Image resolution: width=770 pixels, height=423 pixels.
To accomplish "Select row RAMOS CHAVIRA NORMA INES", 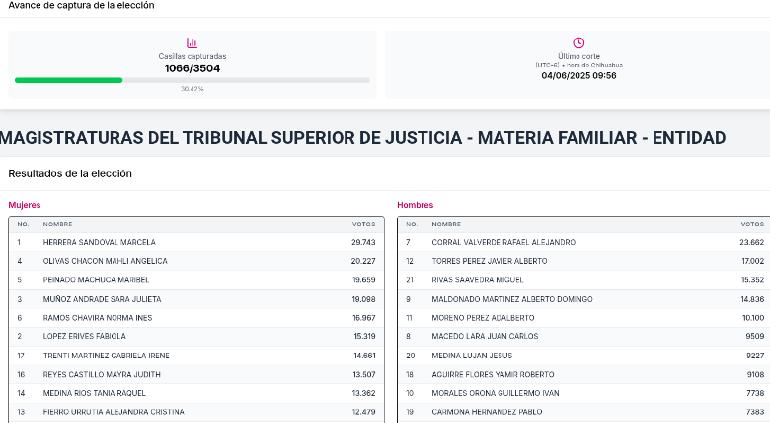I will click(196, 318).
